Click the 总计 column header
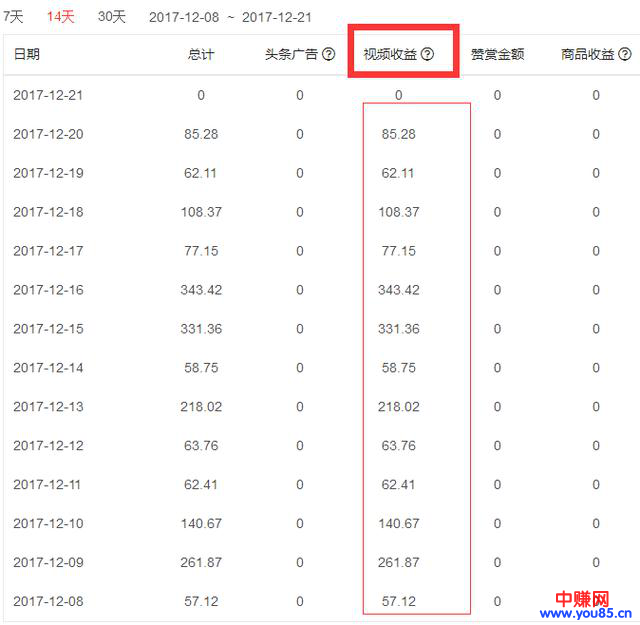The image size is (640, 625). point(200,55)
